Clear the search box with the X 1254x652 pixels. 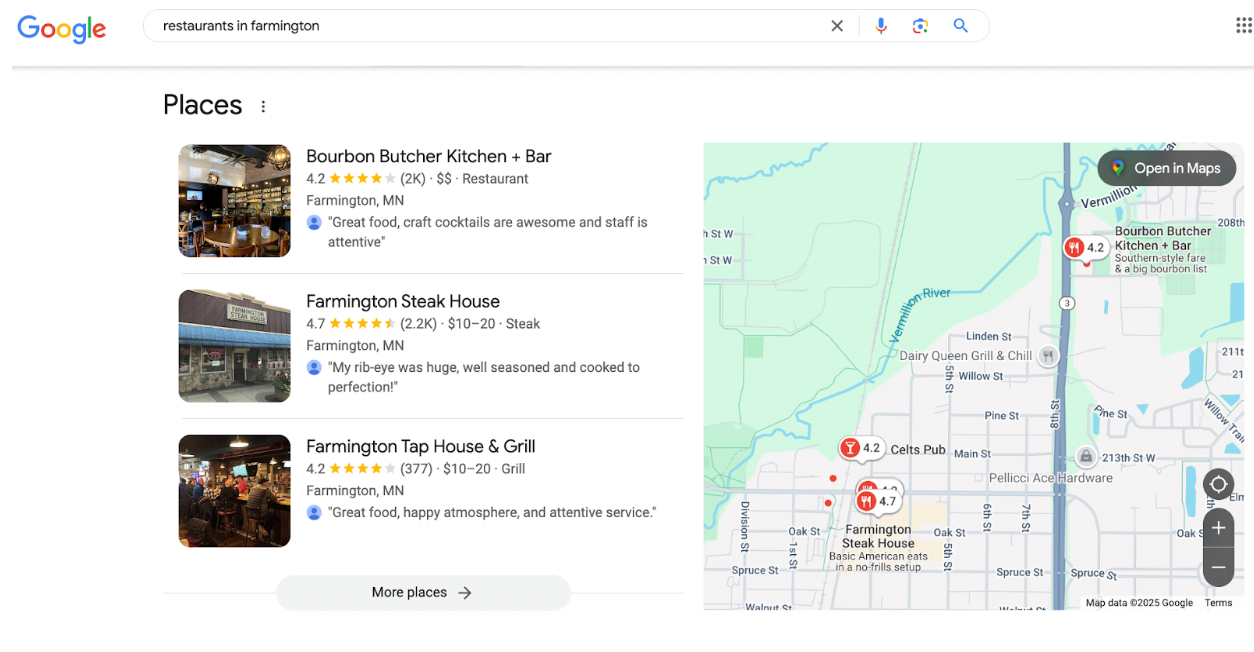pyautogui.click(x=837, y=25)
